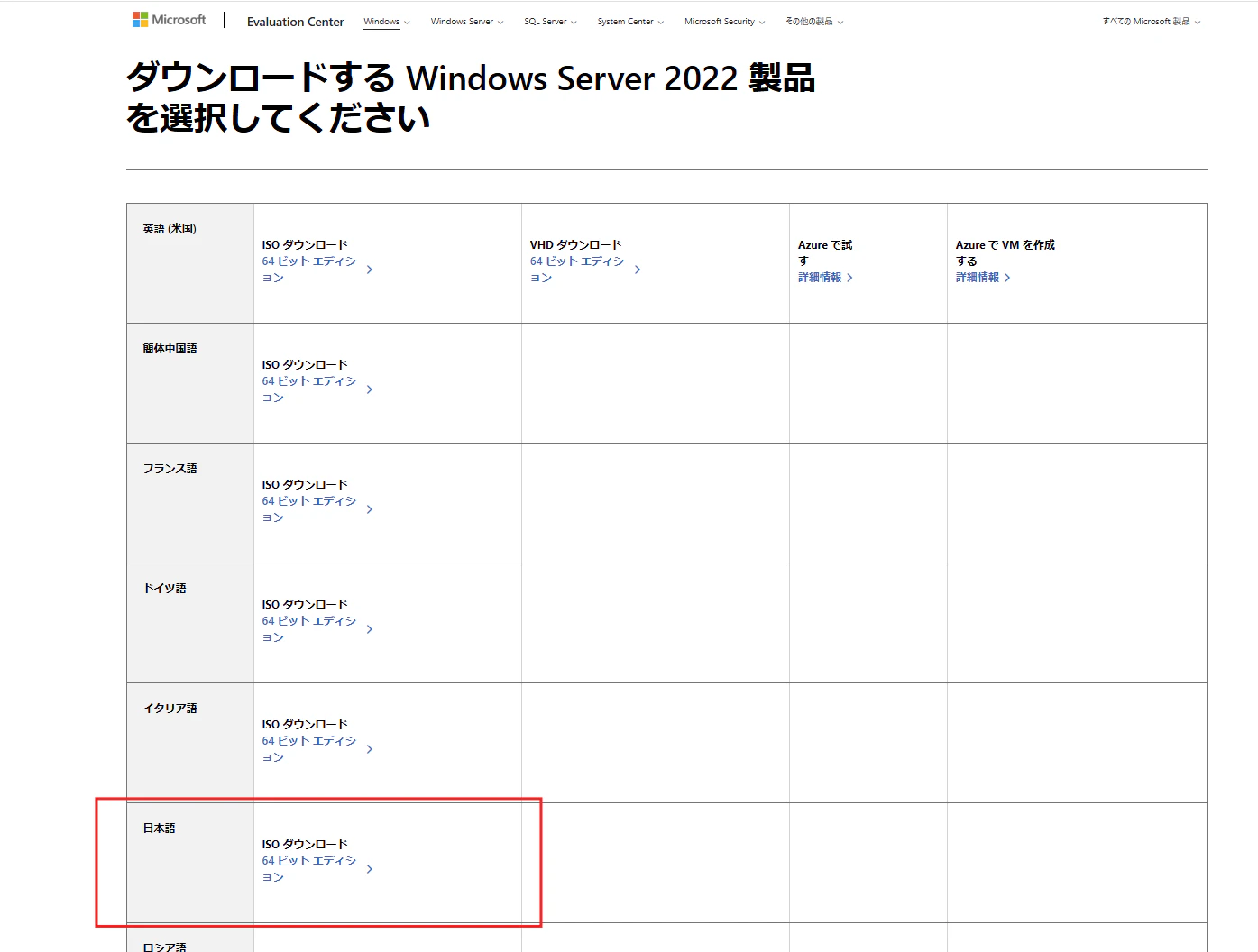Download the 64-bit VHD edition link
1258x952 pixels.
[577, 270]
